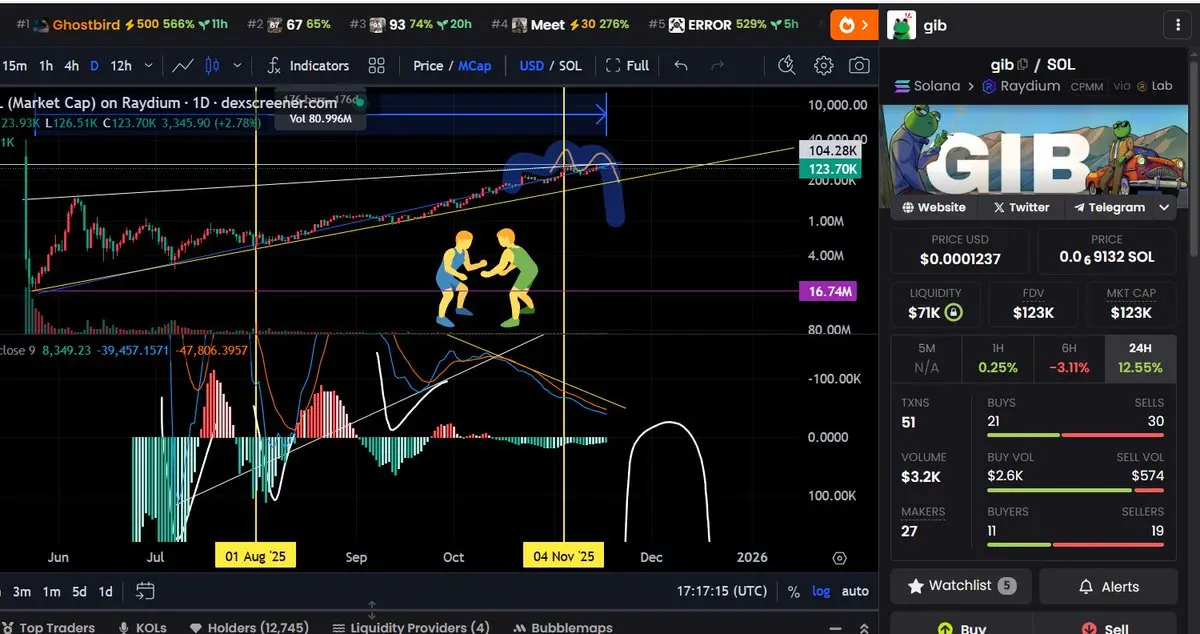Screen dimensions: 1200x634
Task: Expand the timeframe dropdown after 12h
Action: (x=149, y=66)
